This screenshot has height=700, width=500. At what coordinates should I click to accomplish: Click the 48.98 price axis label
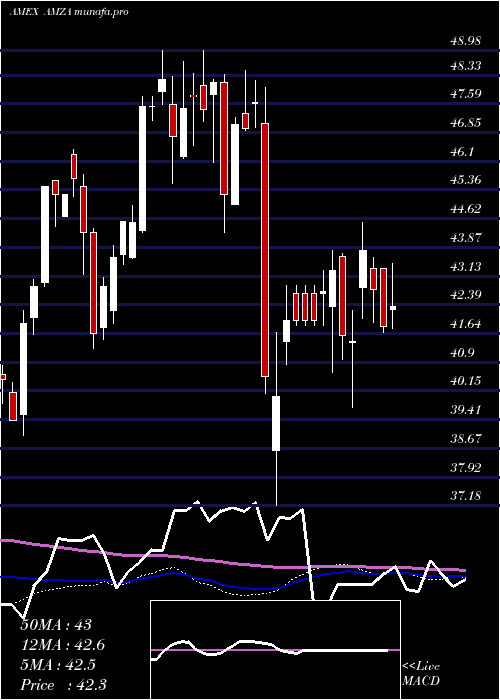(465, 41)
